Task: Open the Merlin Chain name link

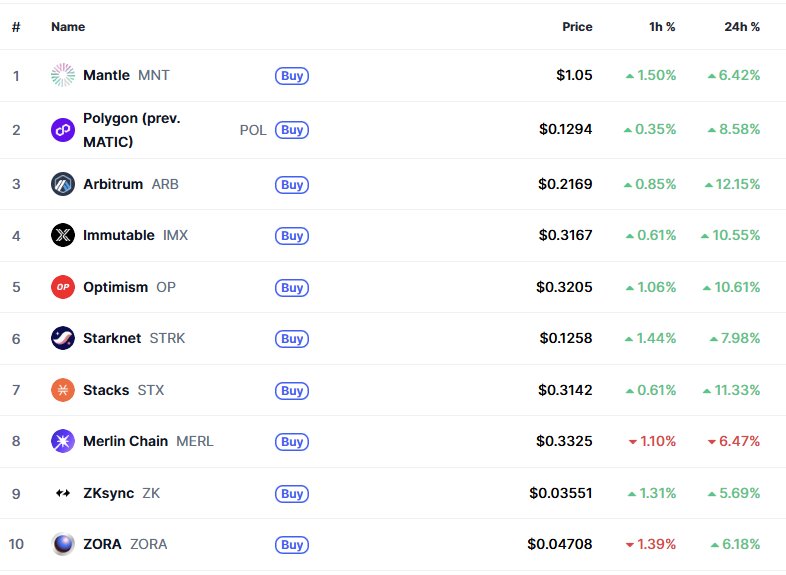Action: tap(125, 441)
